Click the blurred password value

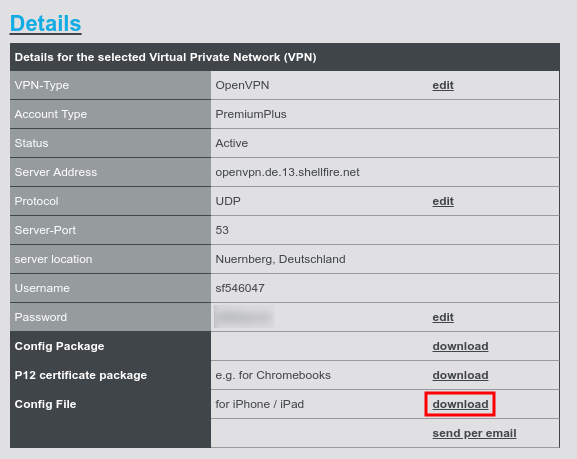pyautogui.click(x=244, y=317)
